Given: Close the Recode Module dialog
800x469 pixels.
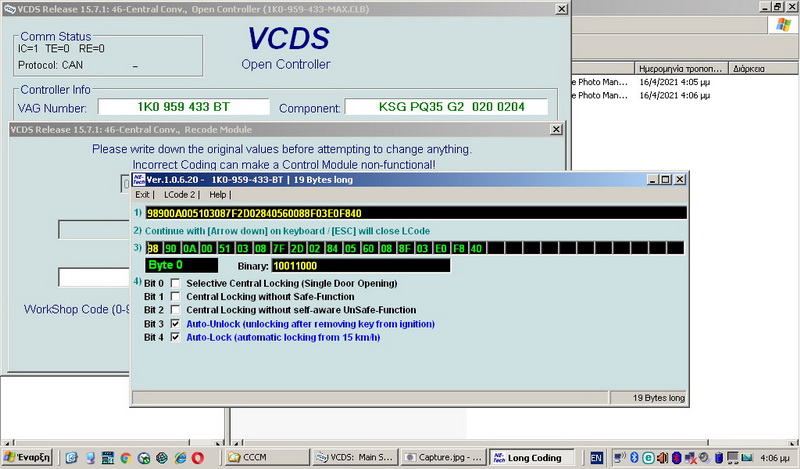Looking at the screenshot, I should (x=556, y=130).
